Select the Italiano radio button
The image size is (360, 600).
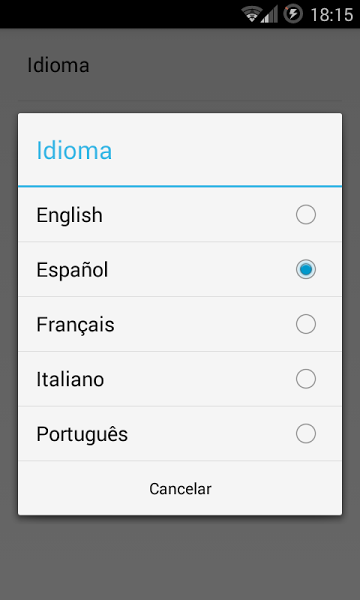pyautogui.click(x=306, y=379)
